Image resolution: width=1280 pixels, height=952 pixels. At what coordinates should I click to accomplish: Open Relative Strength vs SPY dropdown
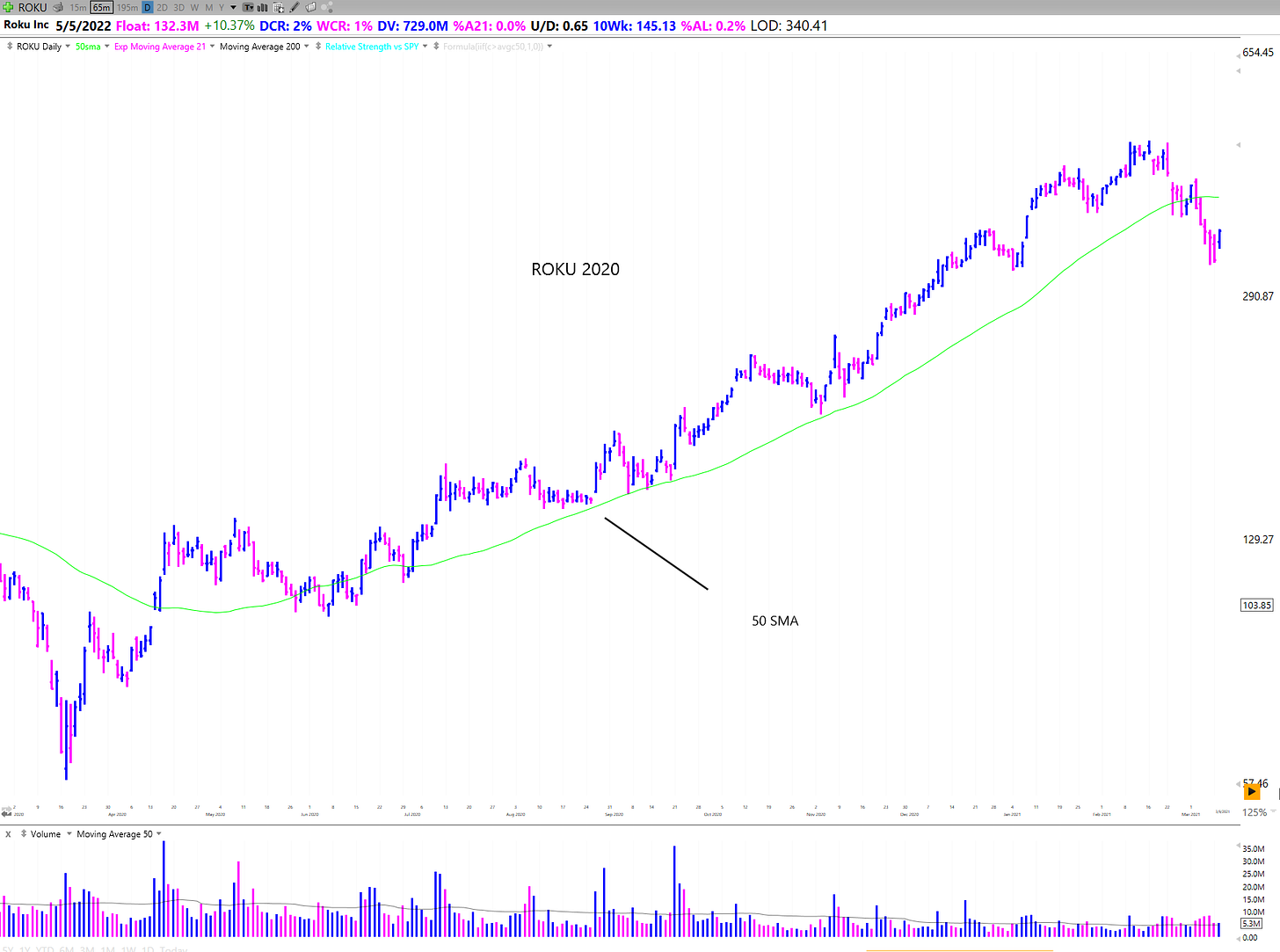[x=425, y=47]
